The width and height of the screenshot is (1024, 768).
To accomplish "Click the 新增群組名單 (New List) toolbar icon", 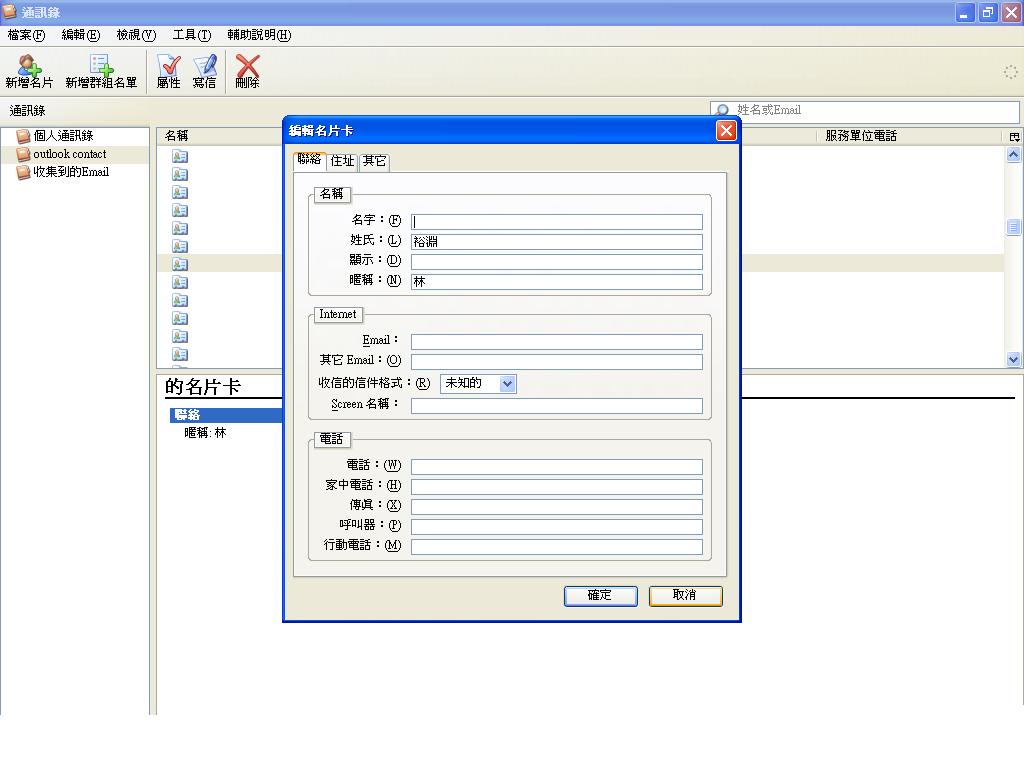I will [101, 71].
